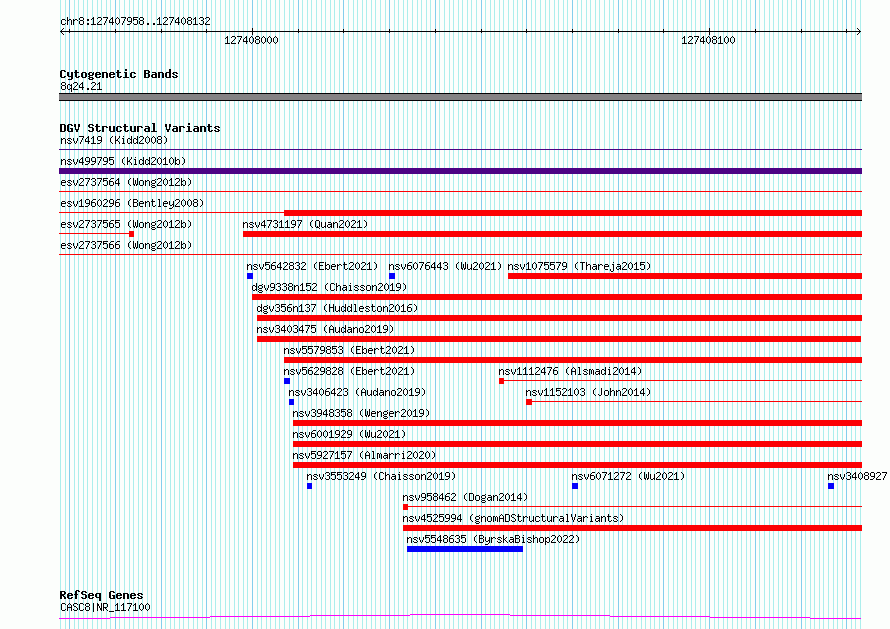Viewport: 890px width, 629px height.
Task: Click nsv6001929 (Wu2021) label
Action: 349,434
